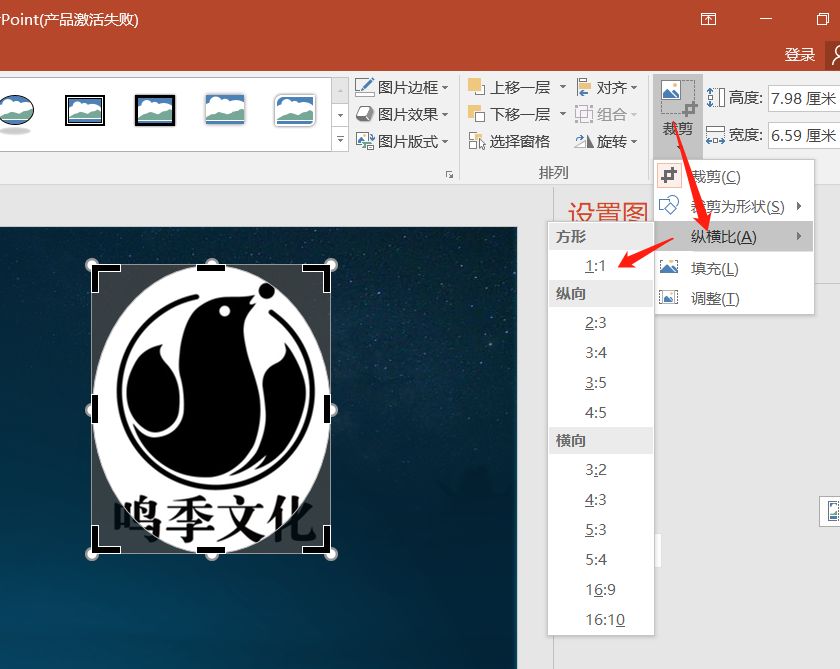Click picture styles gallery down-row arrow
Screen dimensions: 840x669
click(x=340, y=115)
